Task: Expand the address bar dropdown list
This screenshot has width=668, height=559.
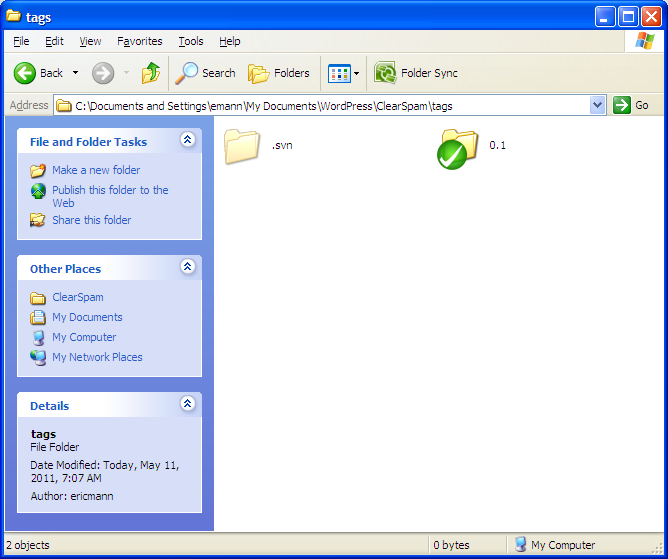Action: [x=597, y=105]
